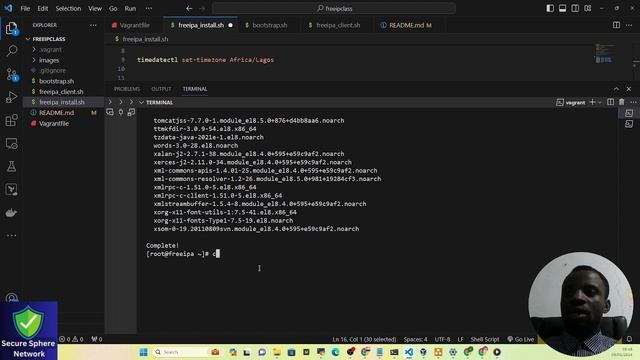Click the errors and warnings status counter
The height and width of the screenshot is (360, 640).
click(x=71, y=339)
